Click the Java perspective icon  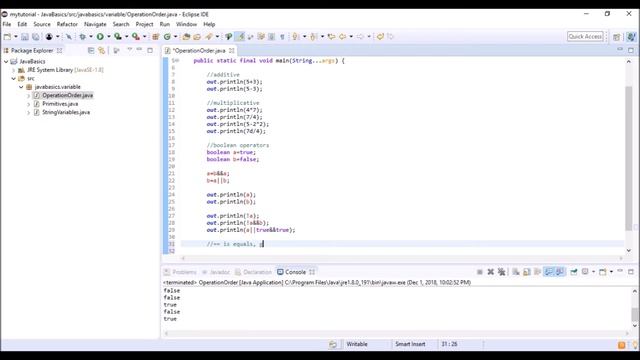pyautogui.click(x=631, y=37)
